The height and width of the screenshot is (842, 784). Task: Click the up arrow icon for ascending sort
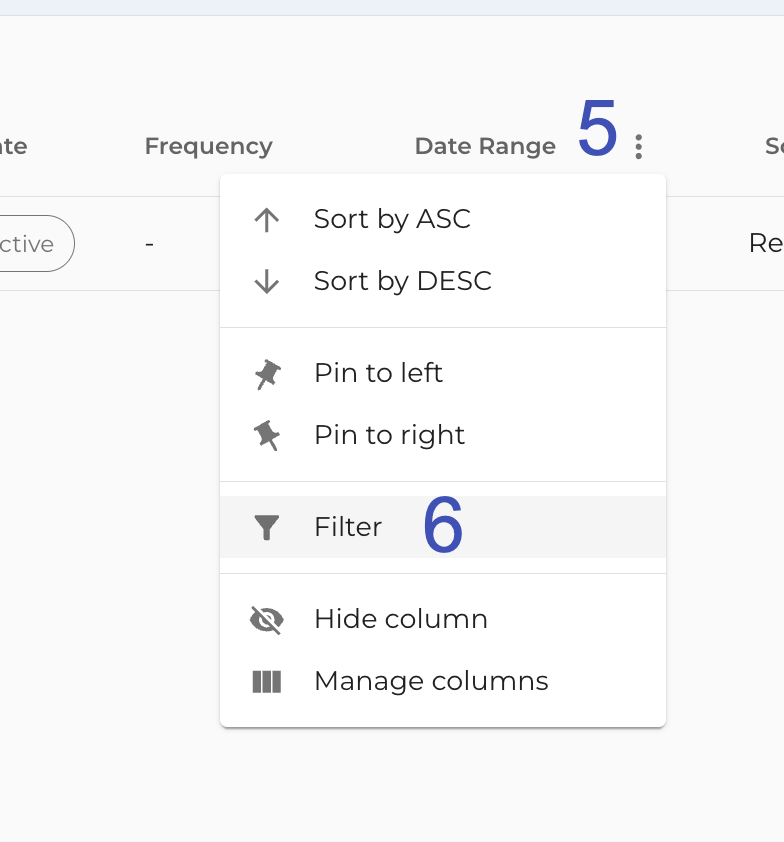click(x=267, y=219)
